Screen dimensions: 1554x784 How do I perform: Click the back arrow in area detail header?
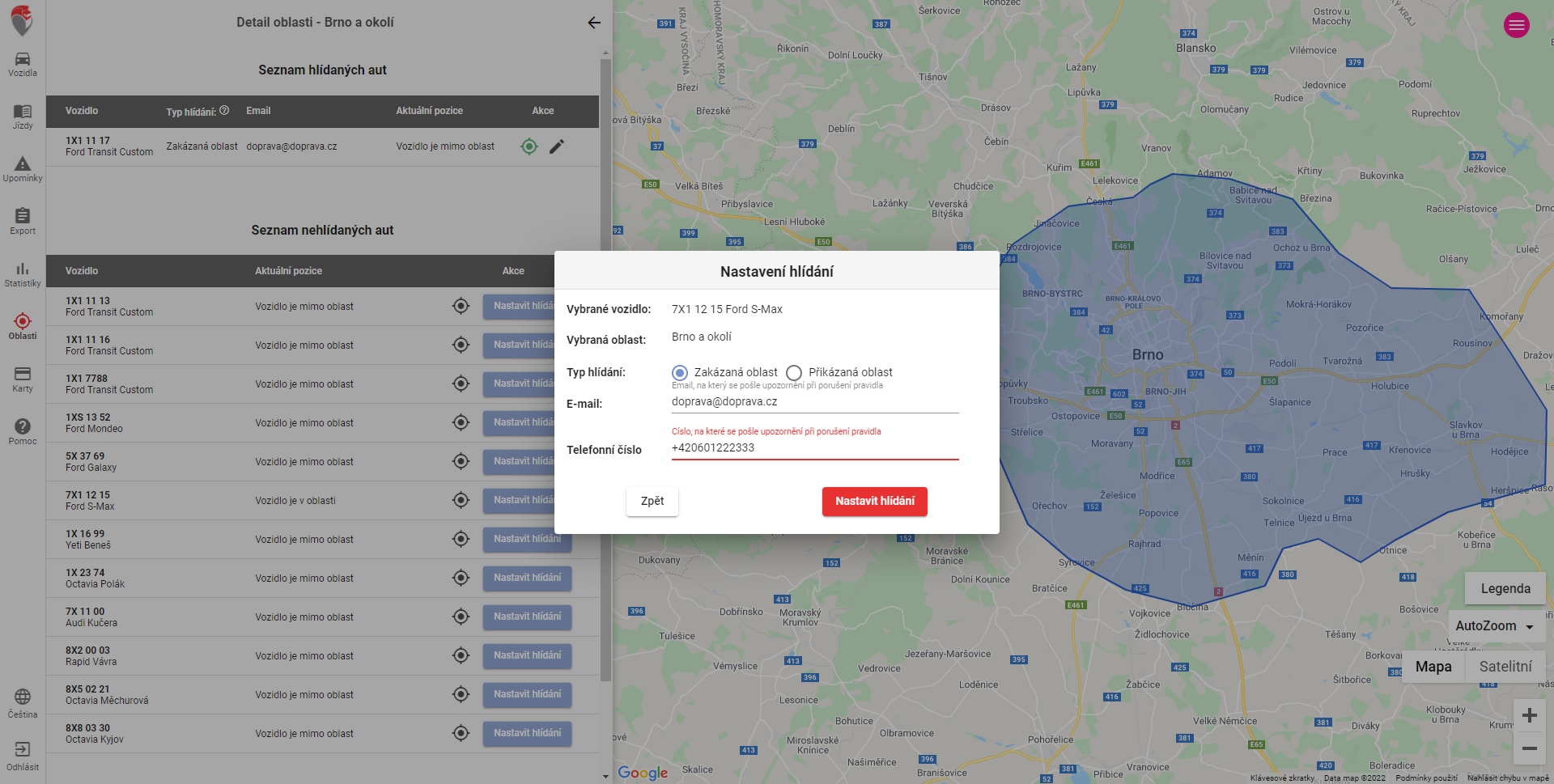click(x=594, y=23)
